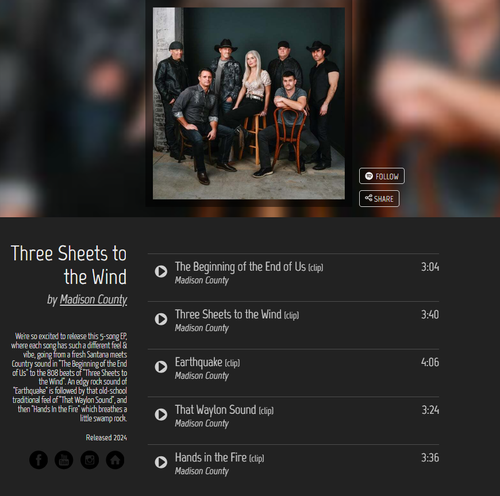Viewport: 500px width, 496px height.
Task: Select Hands in the Fire track title
Action: [x=211, y=458]
